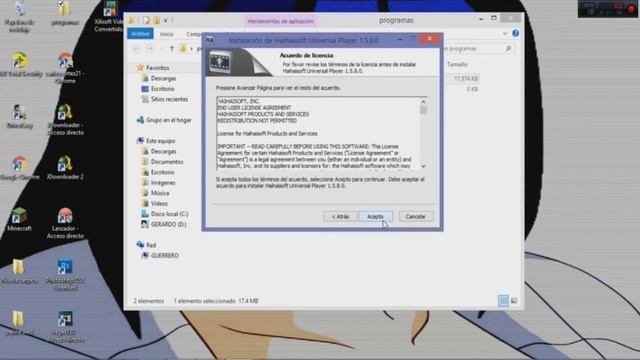Go back with the < Atrás button
This screenshot has width=640, height=360.
[x=340, y=216]
